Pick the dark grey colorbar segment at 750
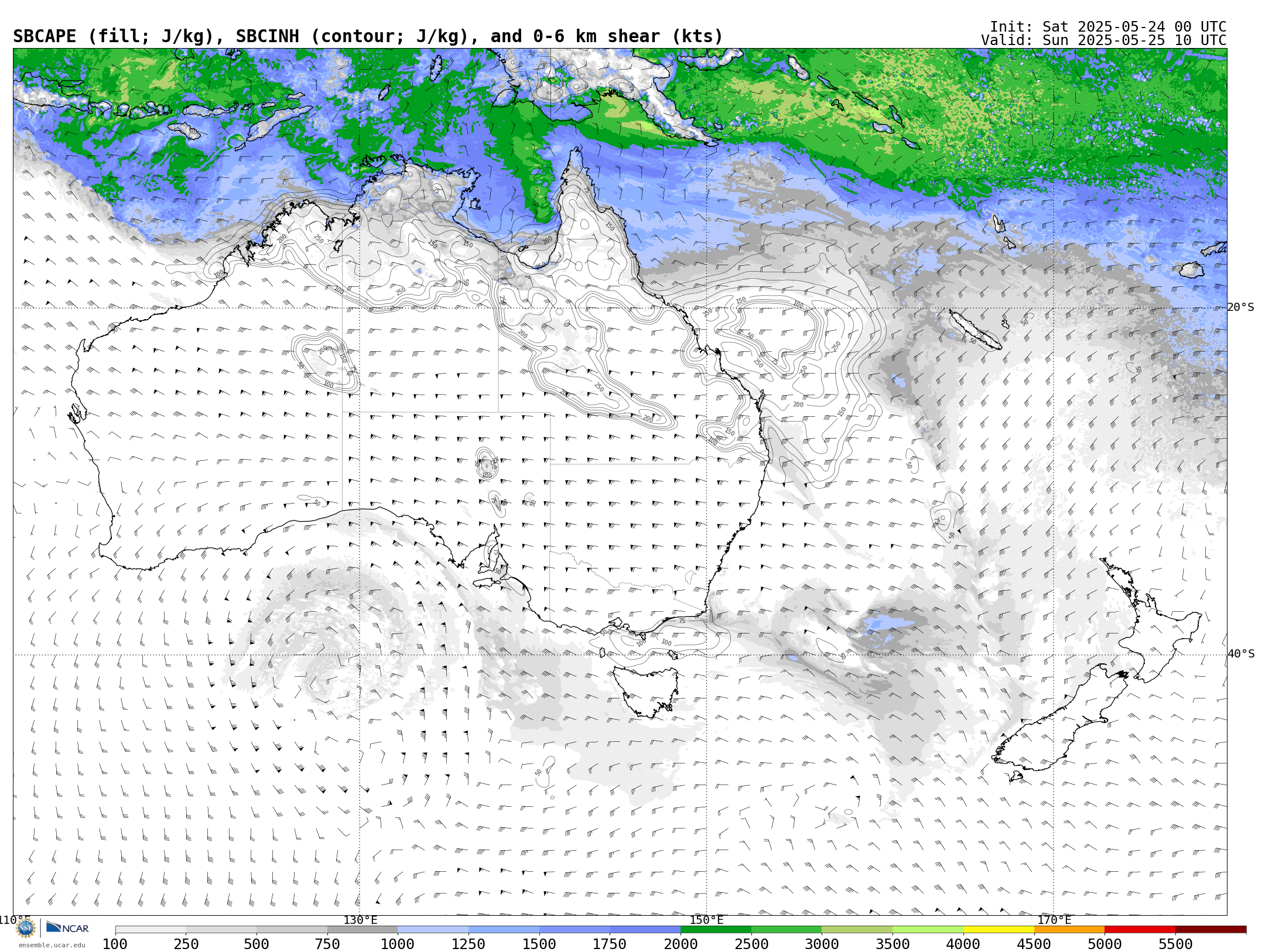The height and width of the screenshot is (952, 1265). point(363,930)
